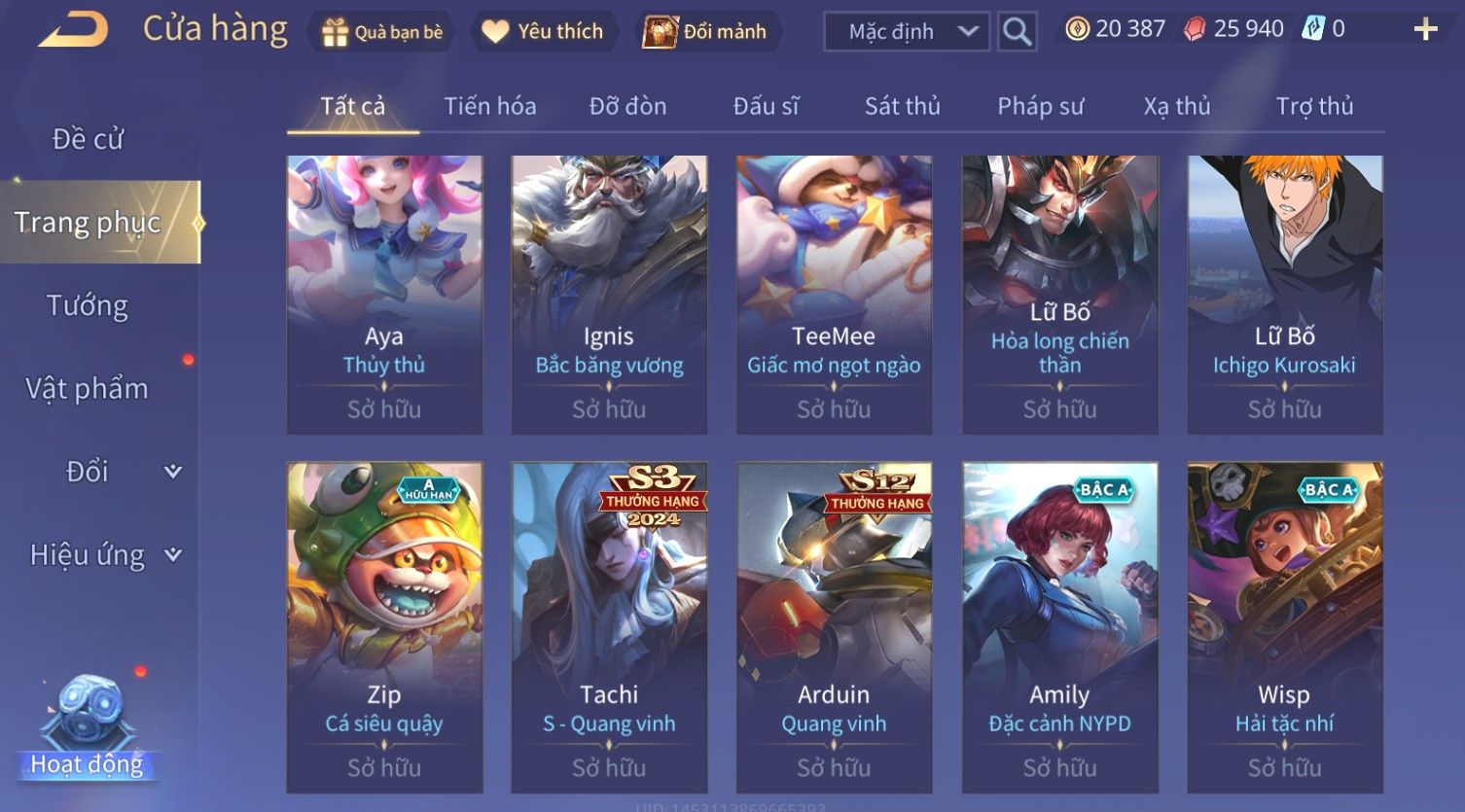Switch to the Sát thủ tab
This screenshot has height=812, width=1465.
click(902, 106)
